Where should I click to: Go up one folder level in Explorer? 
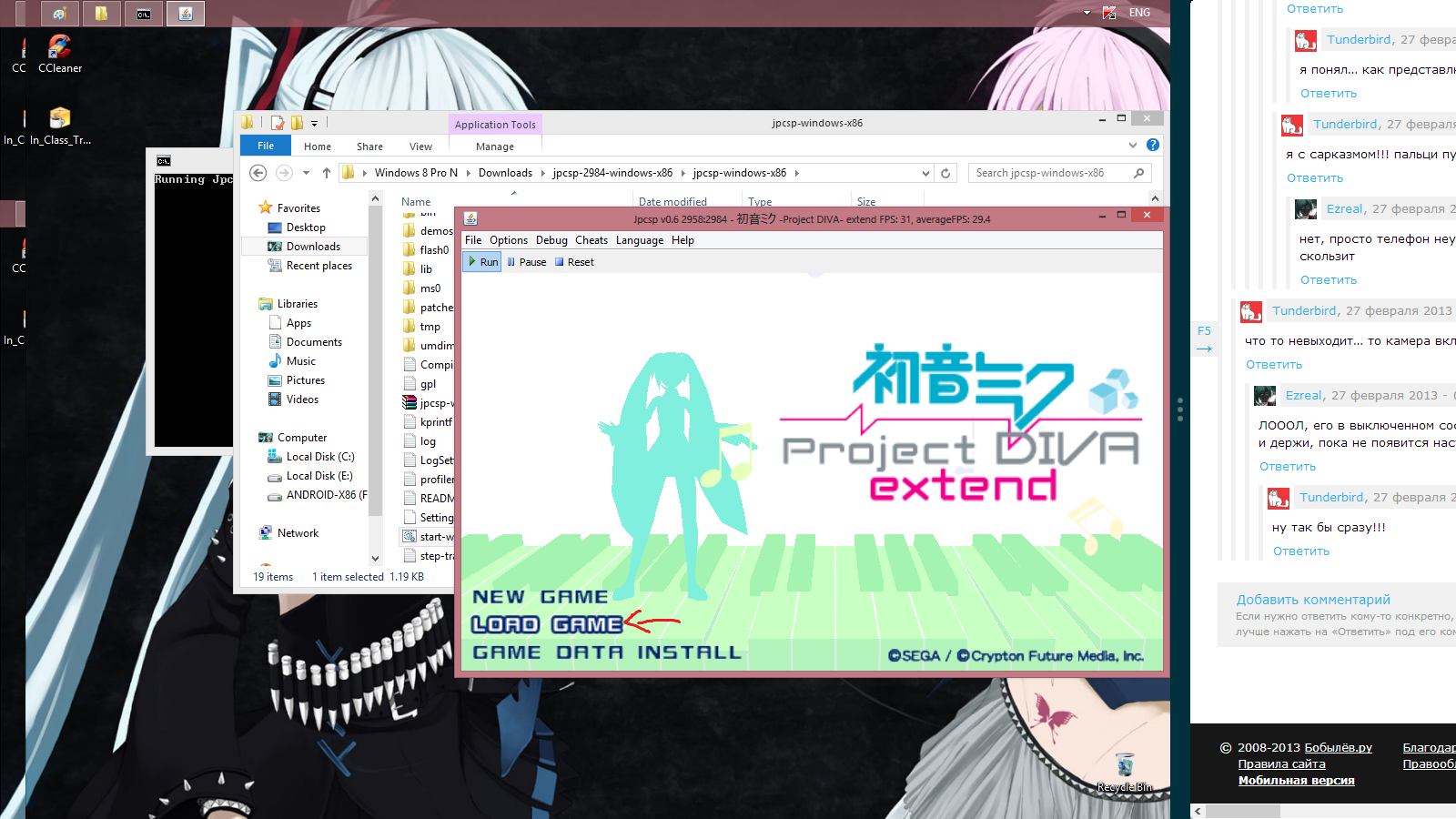(326, 173)
